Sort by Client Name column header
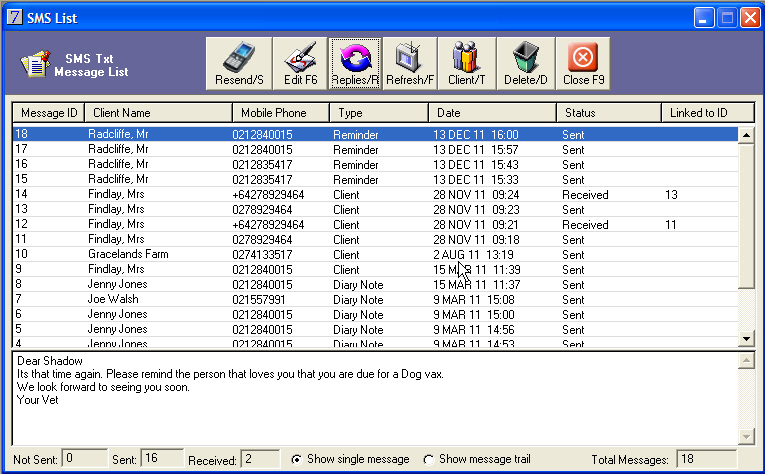Image resolution: width=765 pixels, height=474 pixels. pyautogui.click(x=158, y=113)
